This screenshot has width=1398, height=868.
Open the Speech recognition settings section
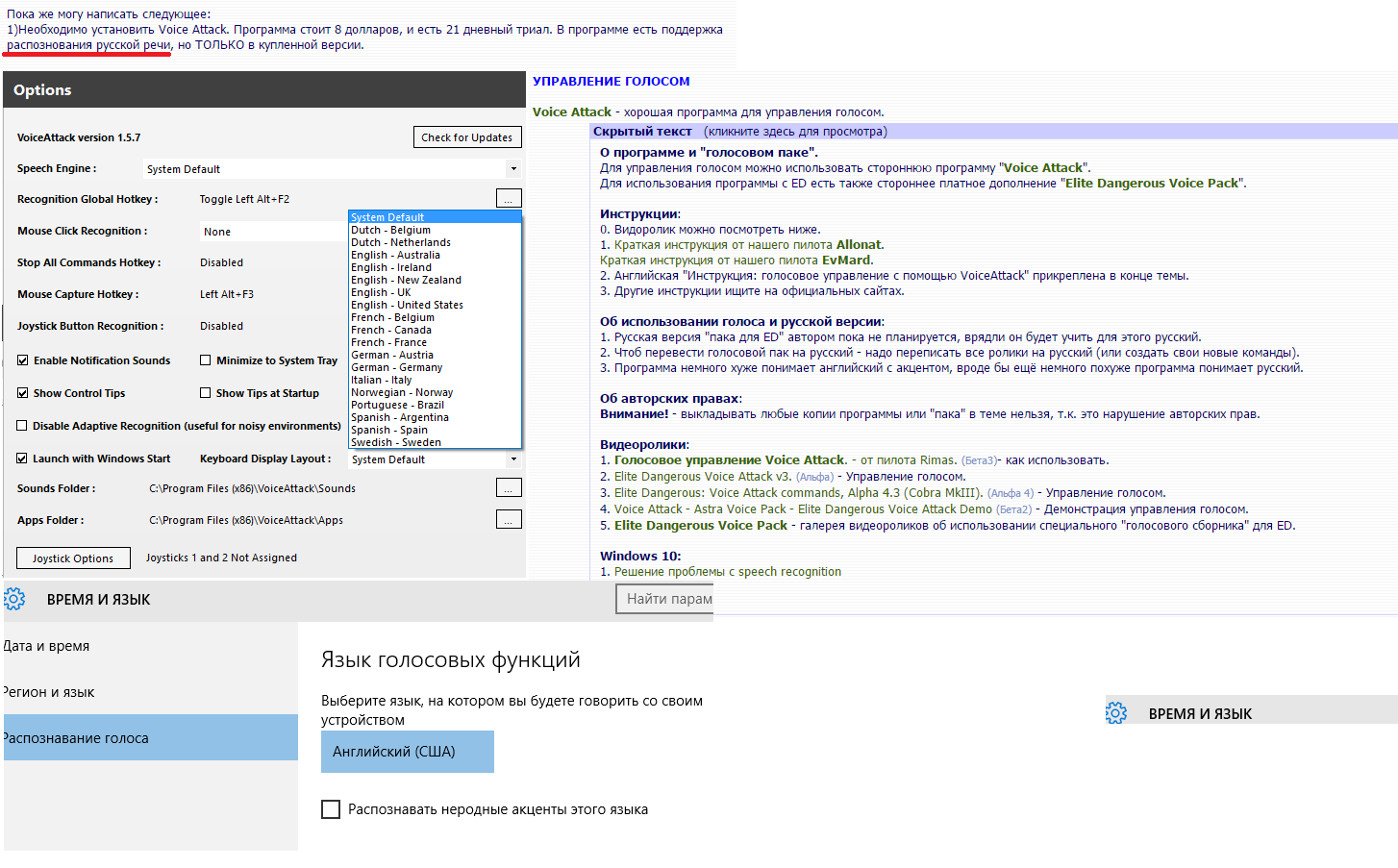[150, 737]
